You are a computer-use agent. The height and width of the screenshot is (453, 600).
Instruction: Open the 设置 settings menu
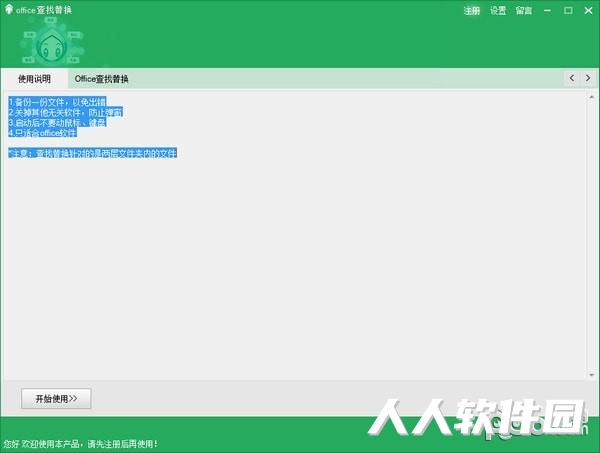pyautogui.click(x=498, y=10)
